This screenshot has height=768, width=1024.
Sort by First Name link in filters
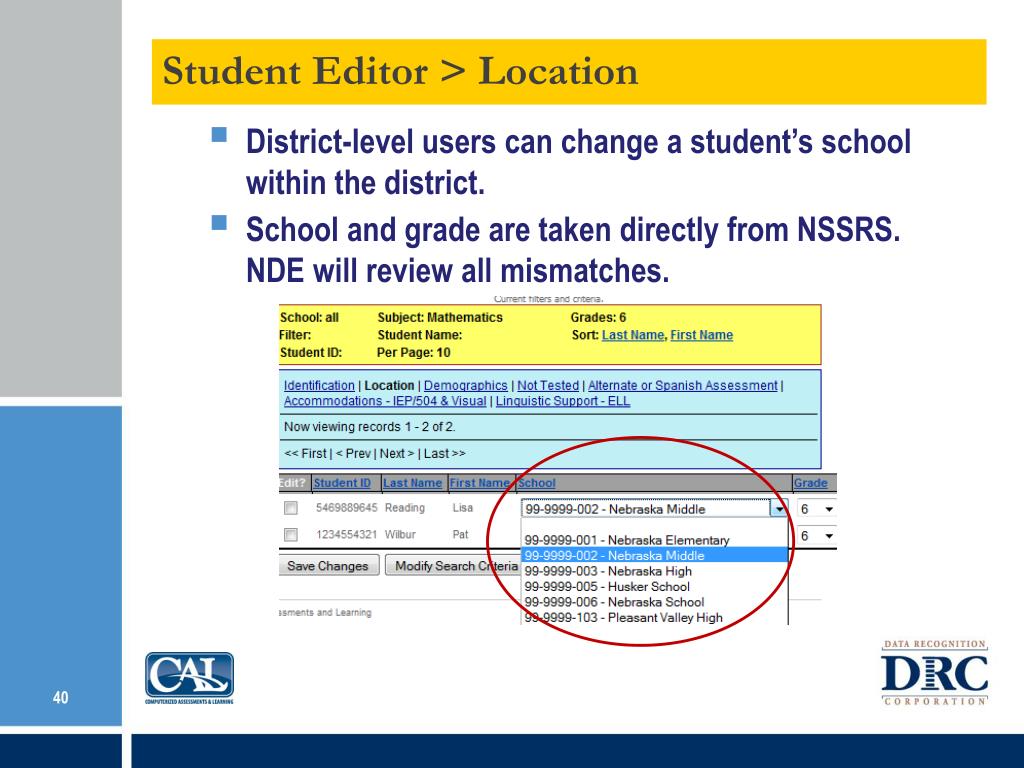[x=701, y=335]
